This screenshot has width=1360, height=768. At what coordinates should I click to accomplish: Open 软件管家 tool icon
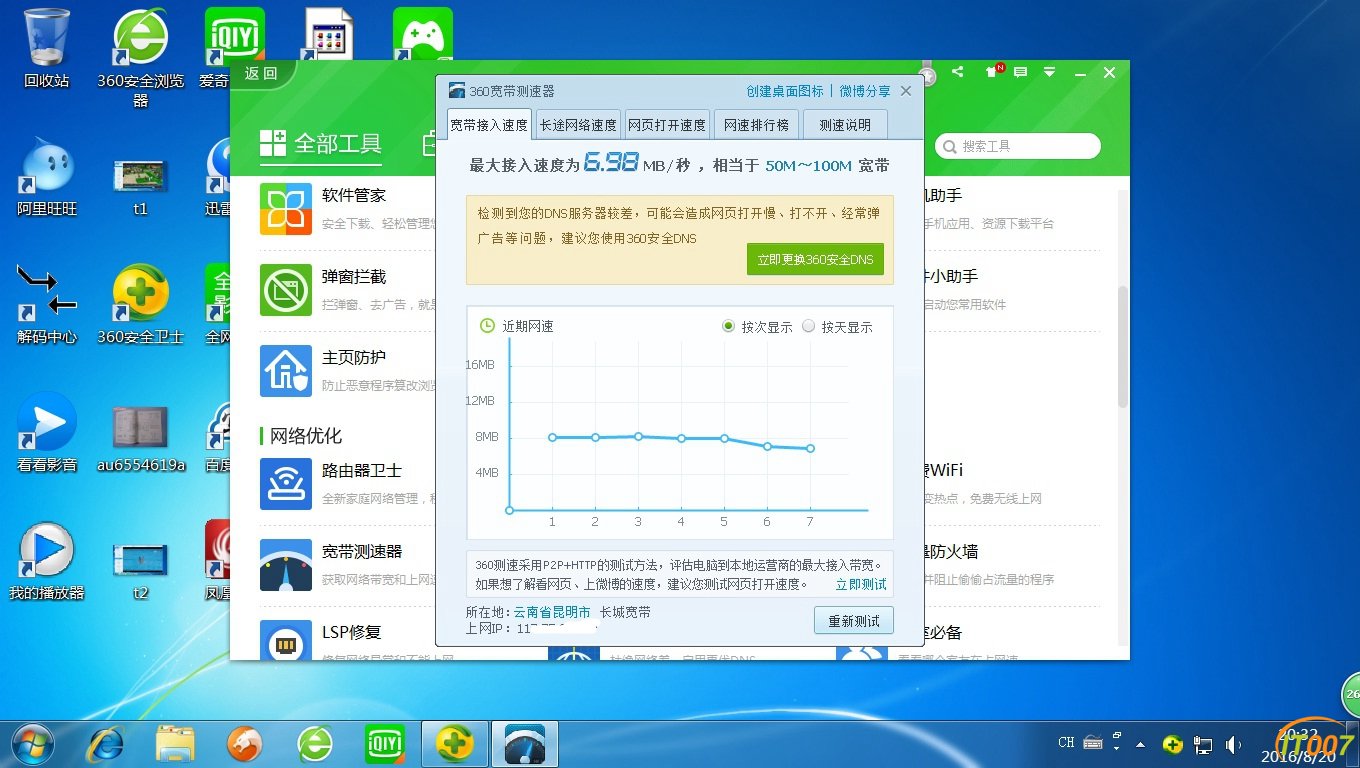coord(285,208)
